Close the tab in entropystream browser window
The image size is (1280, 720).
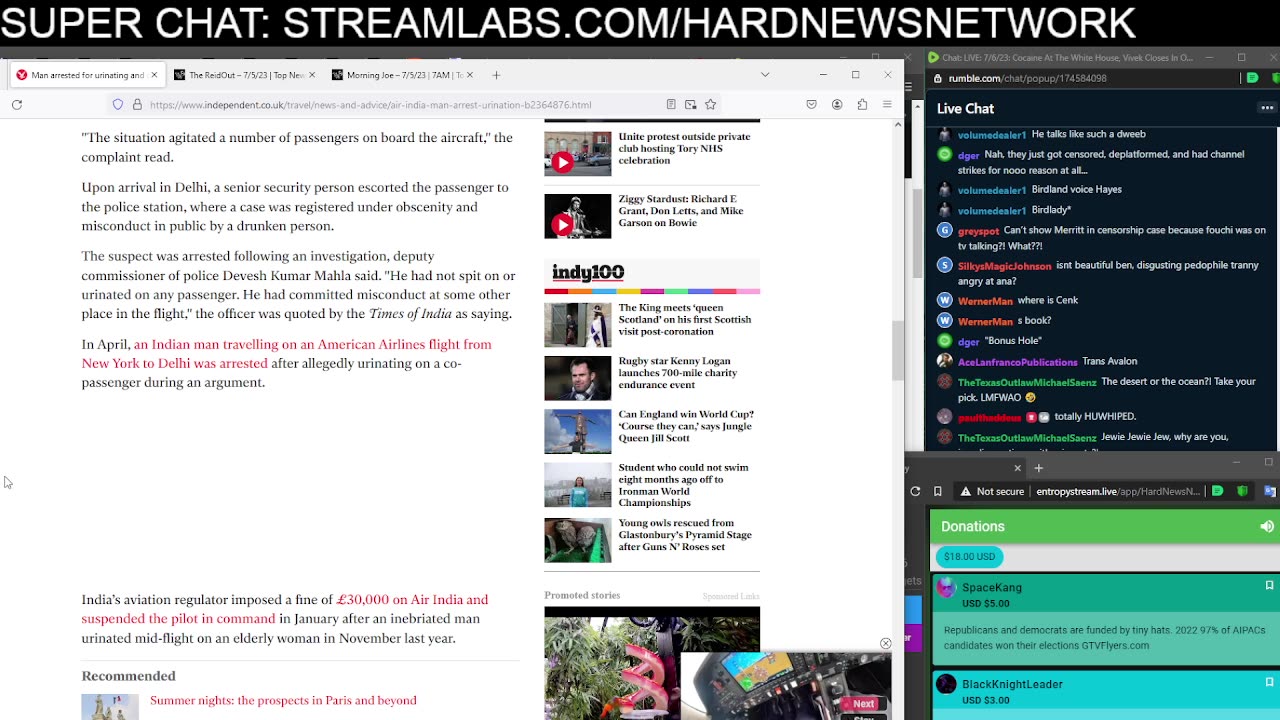point(1017,468)
